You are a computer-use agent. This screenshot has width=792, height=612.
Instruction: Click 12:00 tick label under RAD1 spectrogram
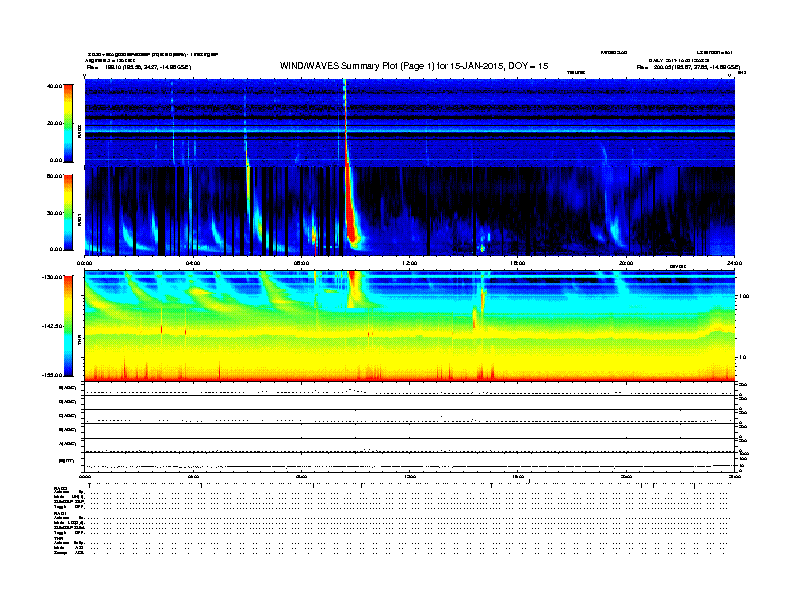tap(410, 263)
